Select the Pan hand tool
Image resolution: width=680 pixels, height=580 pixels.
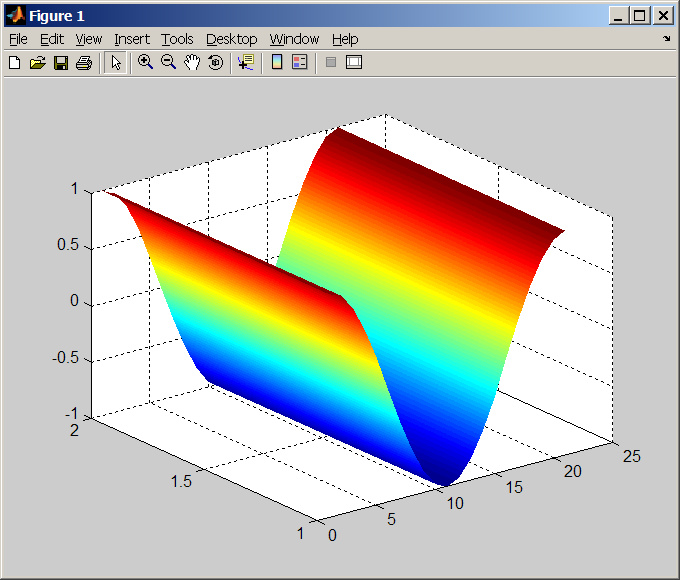(192, 62)
